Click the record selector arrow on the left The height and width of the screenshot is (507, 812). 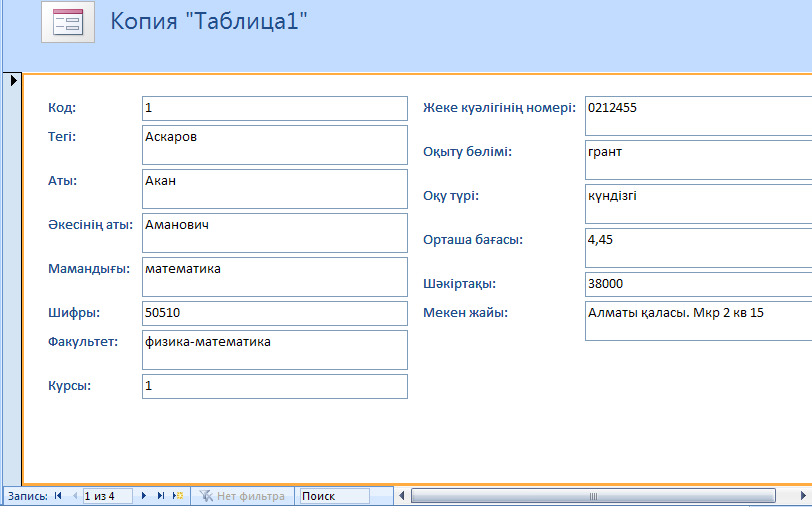pos(13,80)
